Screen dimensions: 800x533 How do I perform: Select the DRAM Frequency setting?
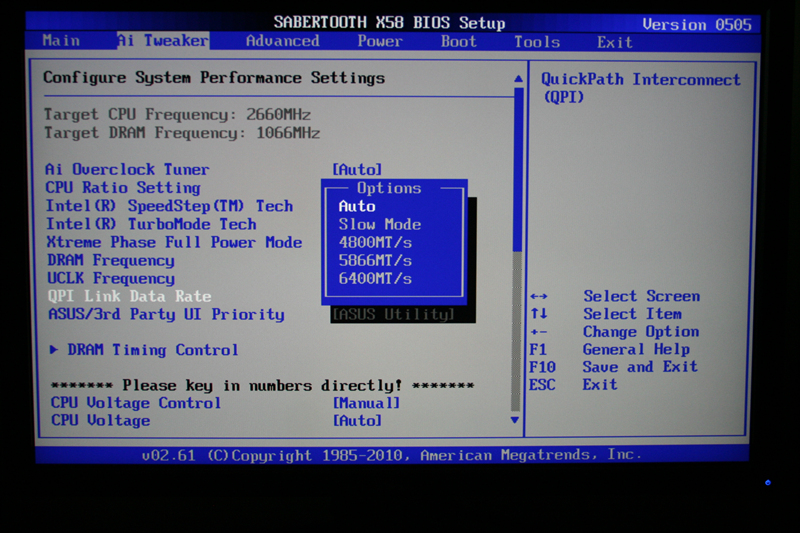click(111, 261)
